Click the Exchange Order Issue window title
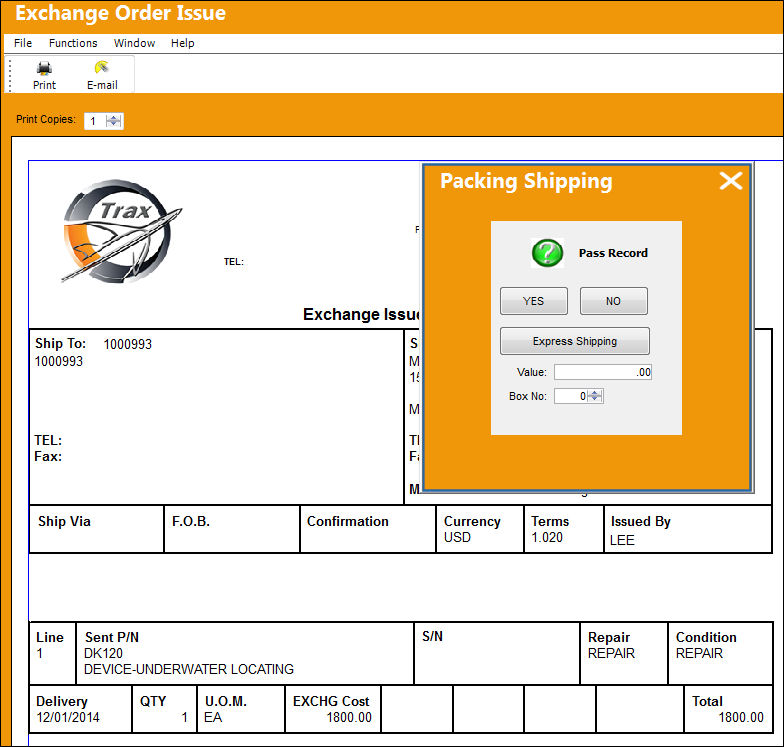The width and height of the screenshot is (784, 747). pyautogui.click(x=120, y=13)
